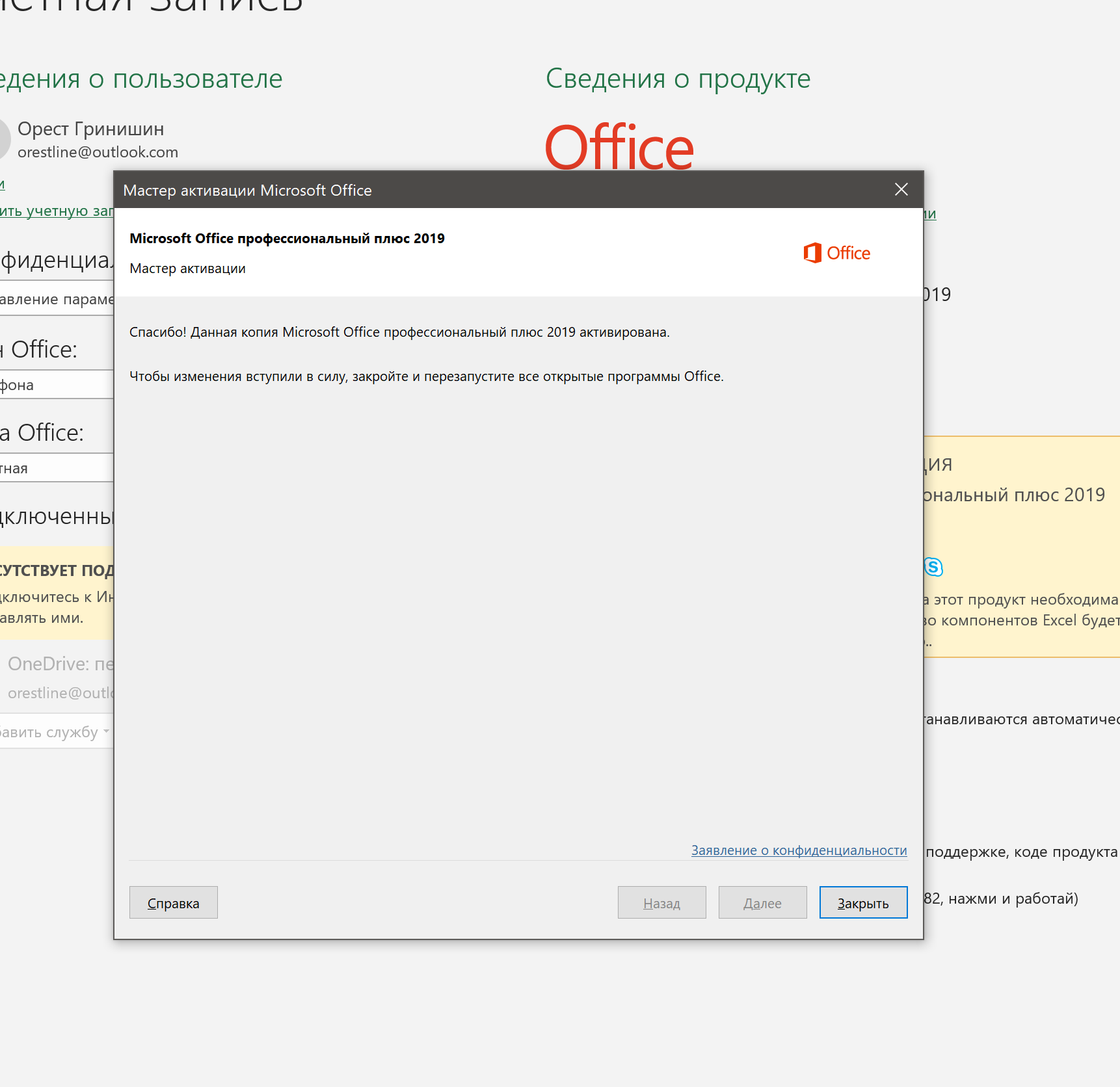Click the grayed-out Далее button
This screenshot has height=1087, width=1120.
click(762, 902)
